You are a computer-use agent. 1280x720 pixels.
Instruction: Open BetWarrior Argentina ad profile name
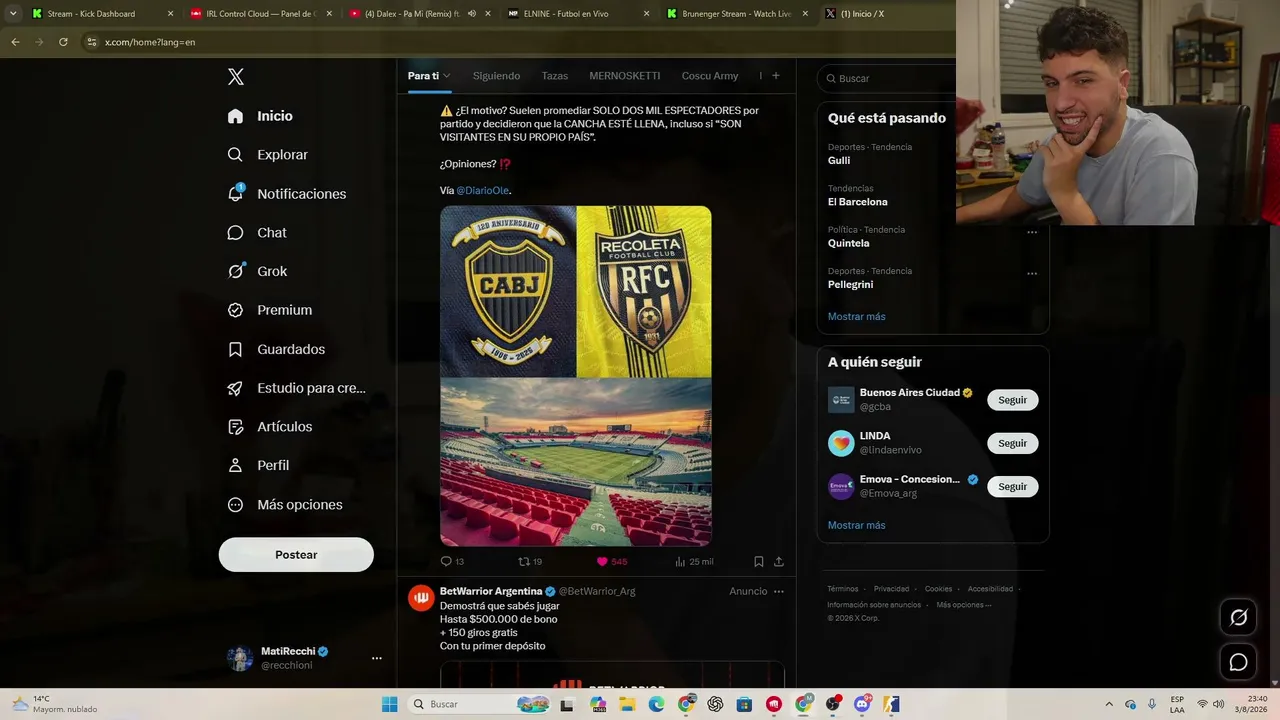(x=491, y=591)
